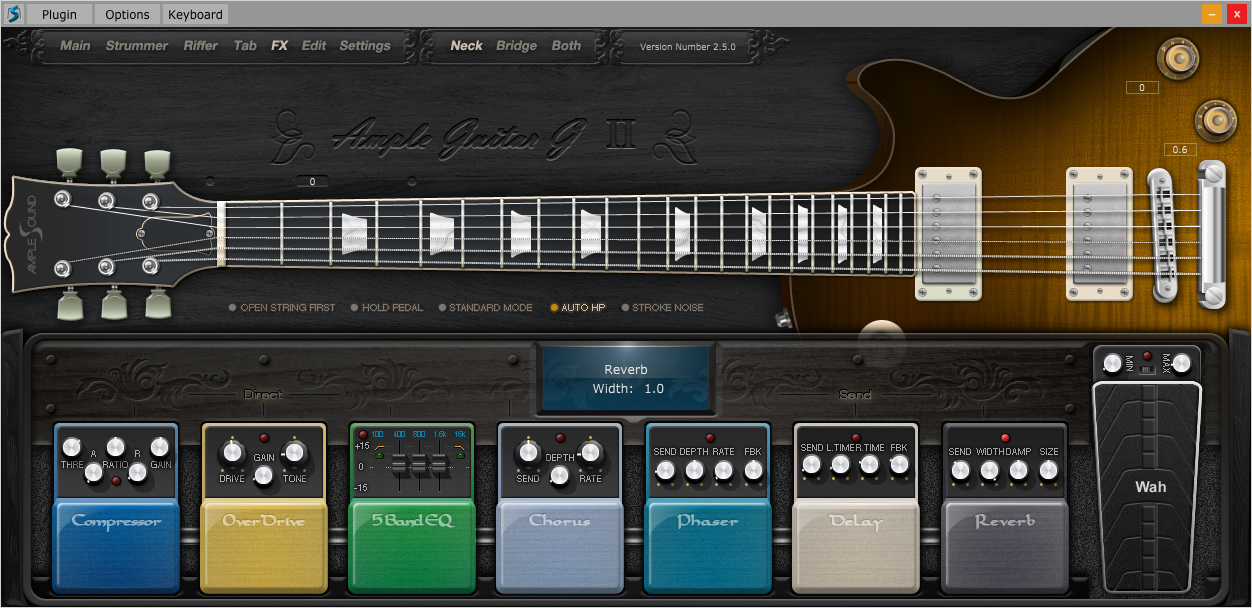The width and height of the screenshot is (1252, 608).
Task: Click the tone value field showing 0.6
Action: click(1180, 150)
